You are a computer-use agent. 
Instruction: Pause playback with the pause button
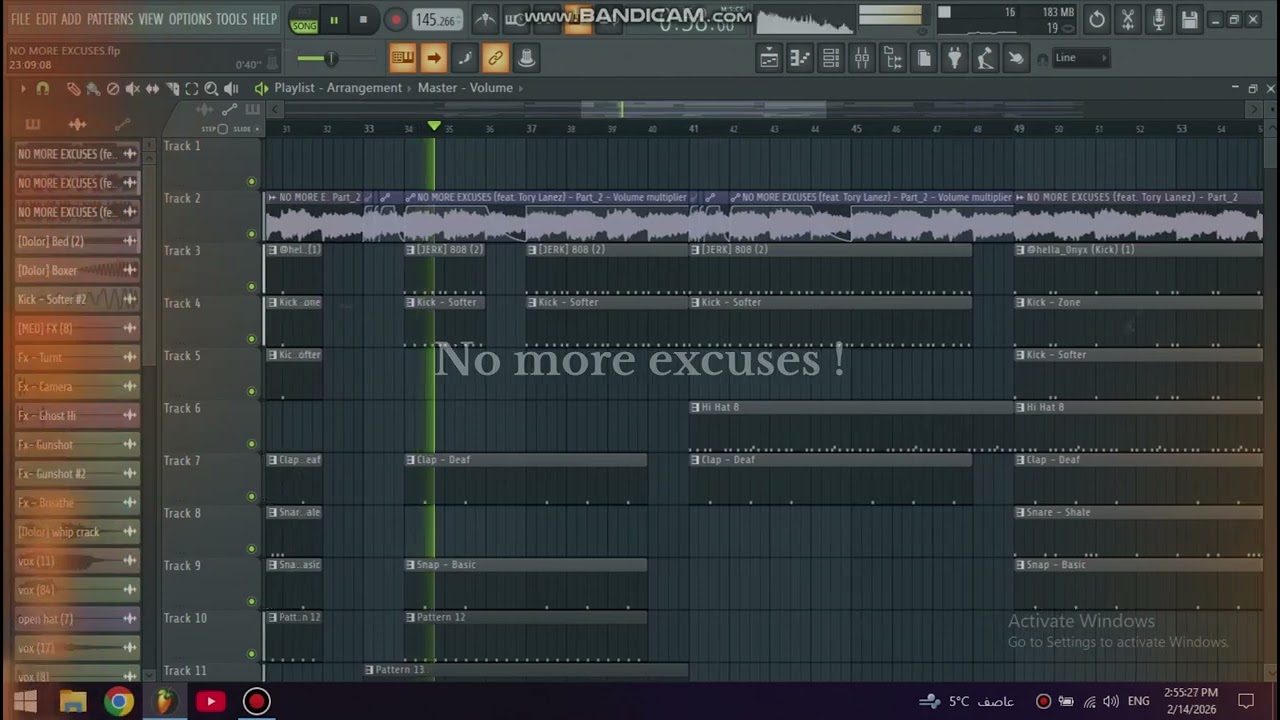click(334, 20)
